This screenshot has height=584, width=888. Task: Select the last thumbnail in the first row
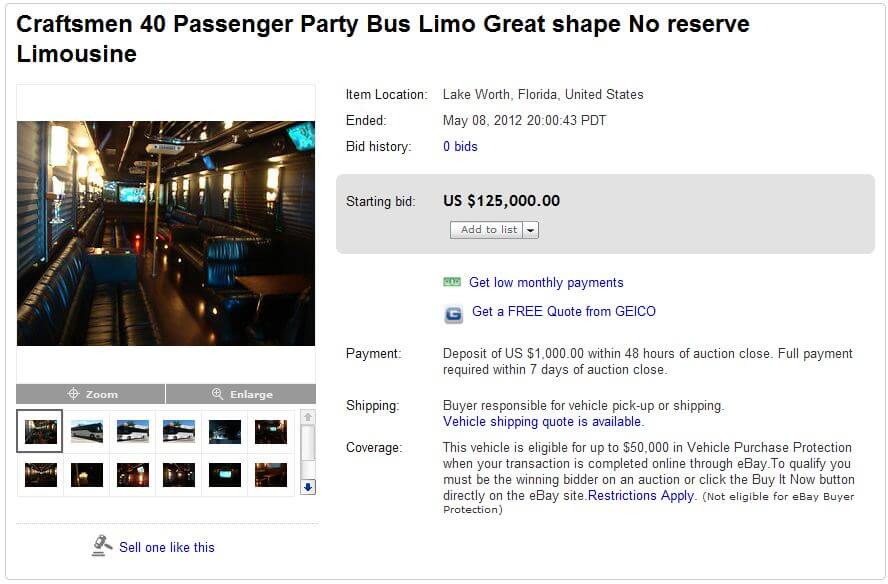270,431
